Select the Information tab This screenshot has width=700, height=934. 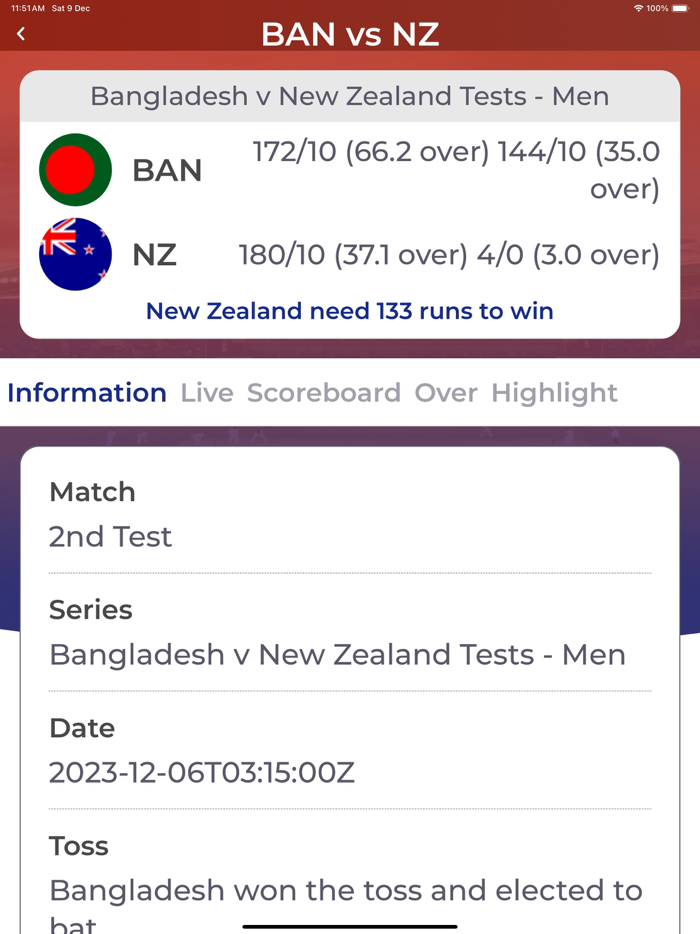(x=87, y=393)
